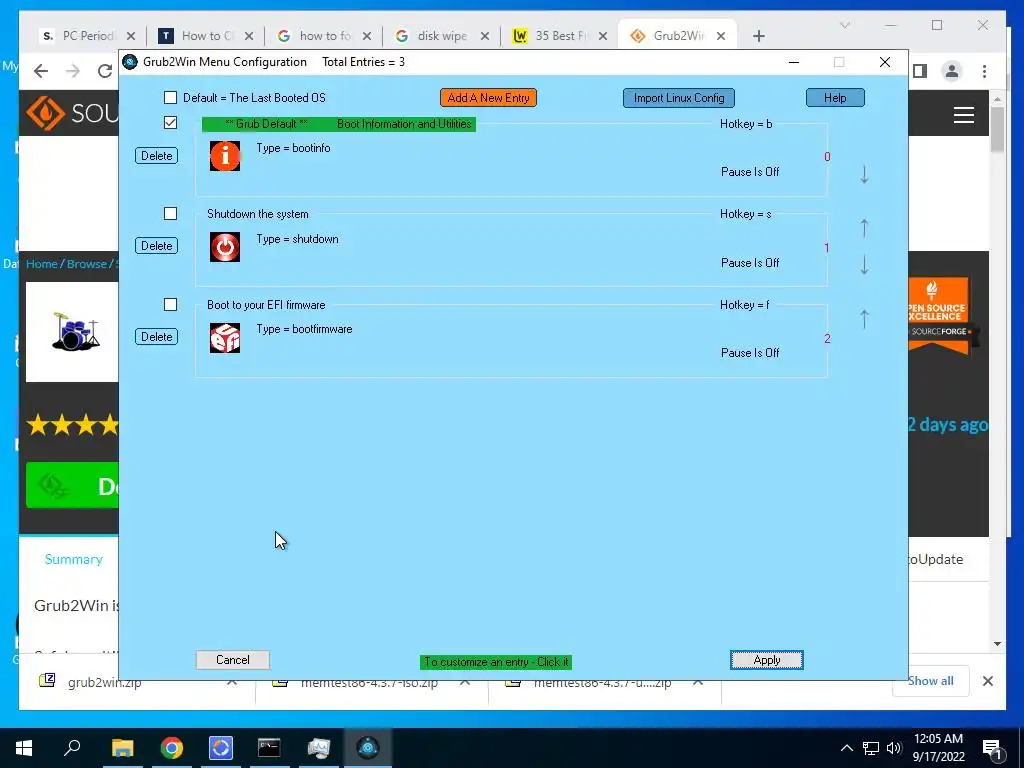Click 'Shutdown the system' entry title
The image size is (1024, 768).
coord(257,214)
